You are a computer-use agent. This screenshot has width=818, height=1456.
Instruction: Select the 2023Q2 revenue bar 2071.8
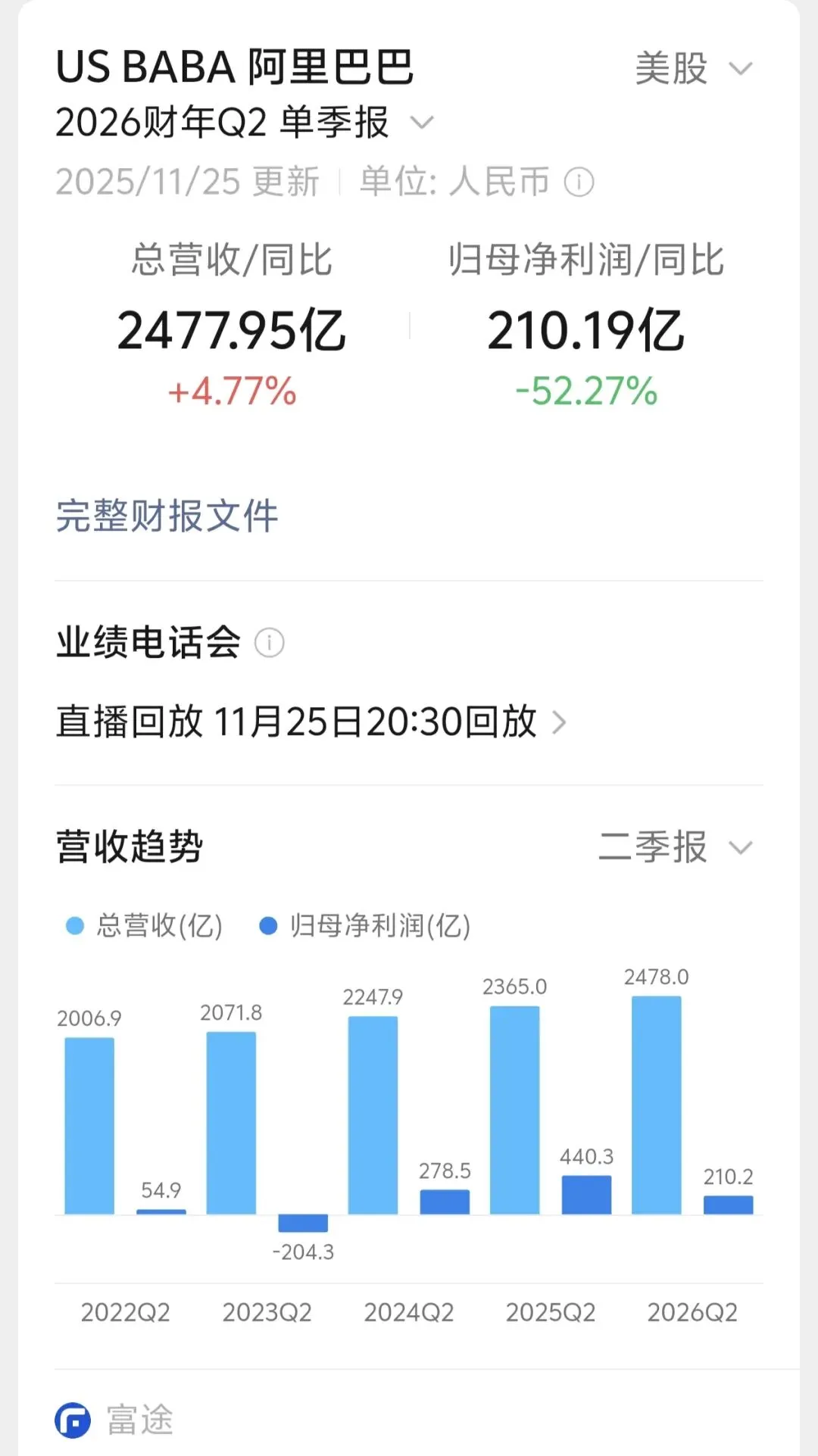coord(231,1123)
